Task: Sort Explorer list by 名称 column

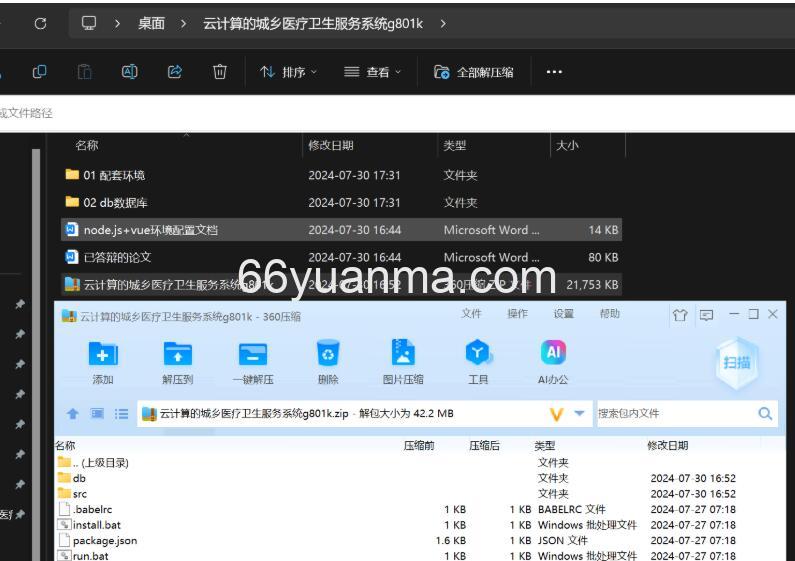Action: coord(87,146)
